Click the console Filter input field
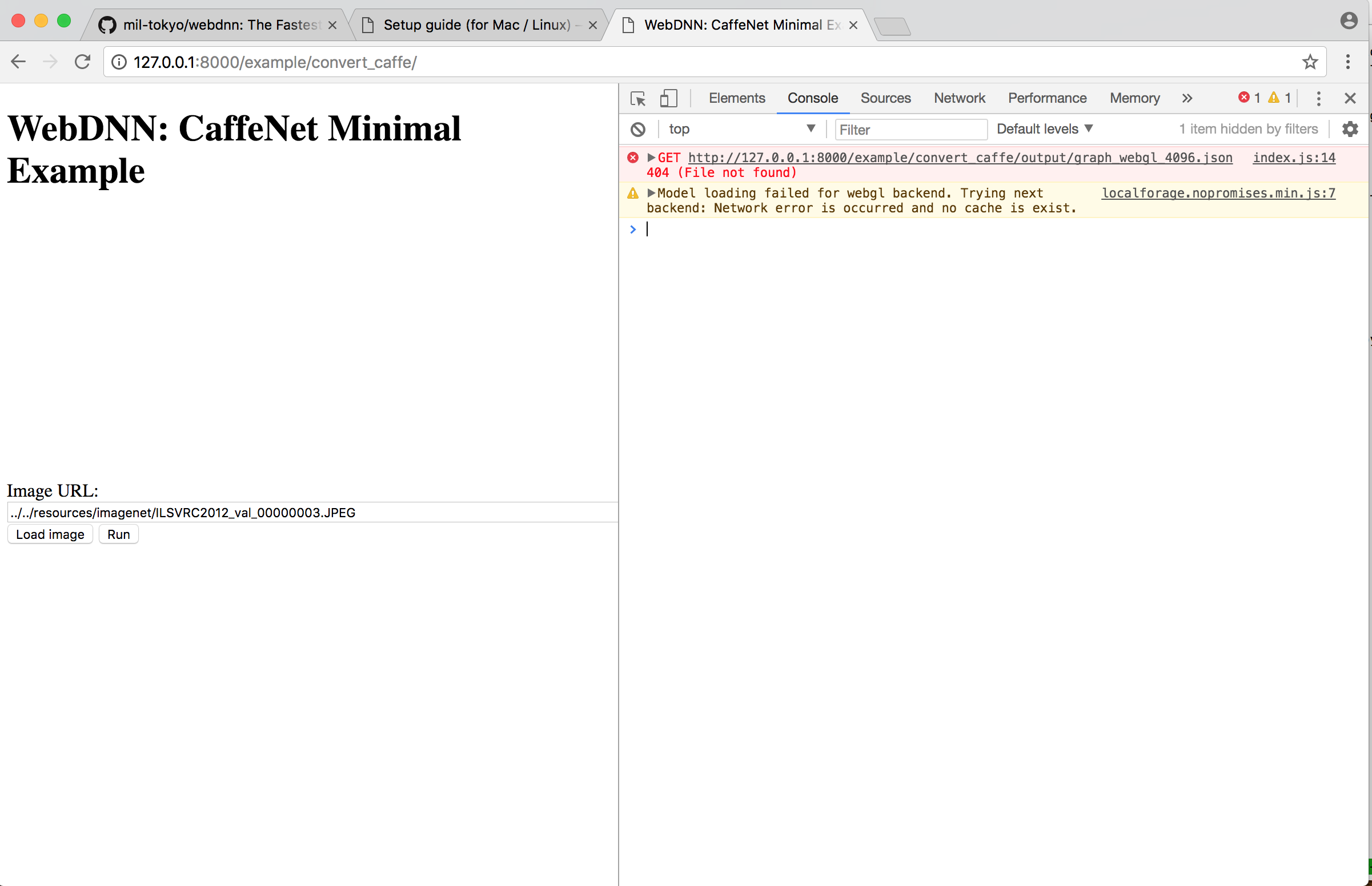Viewport: 1372px width, 886px height. [x=910, y=130]
